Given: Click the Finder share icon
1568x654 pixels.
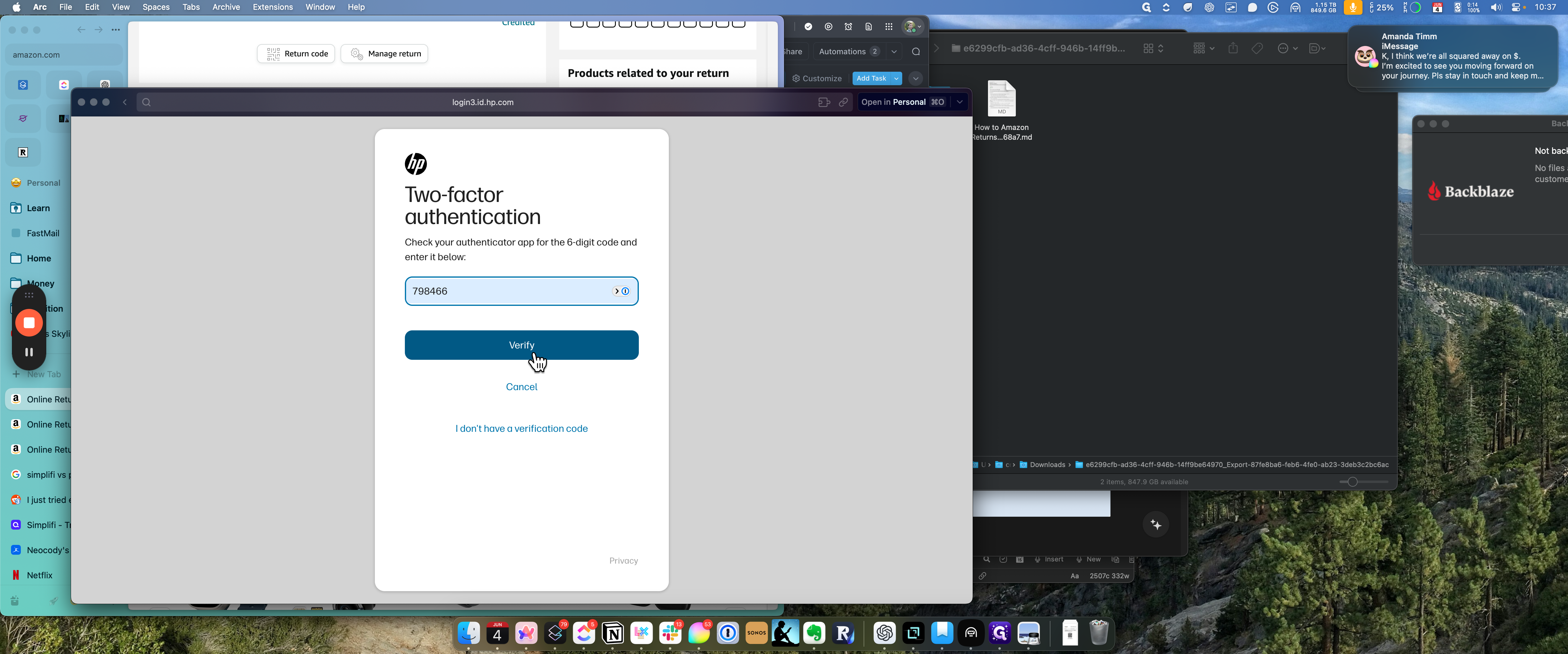Looking at the screenshot, I should 1233,48.
